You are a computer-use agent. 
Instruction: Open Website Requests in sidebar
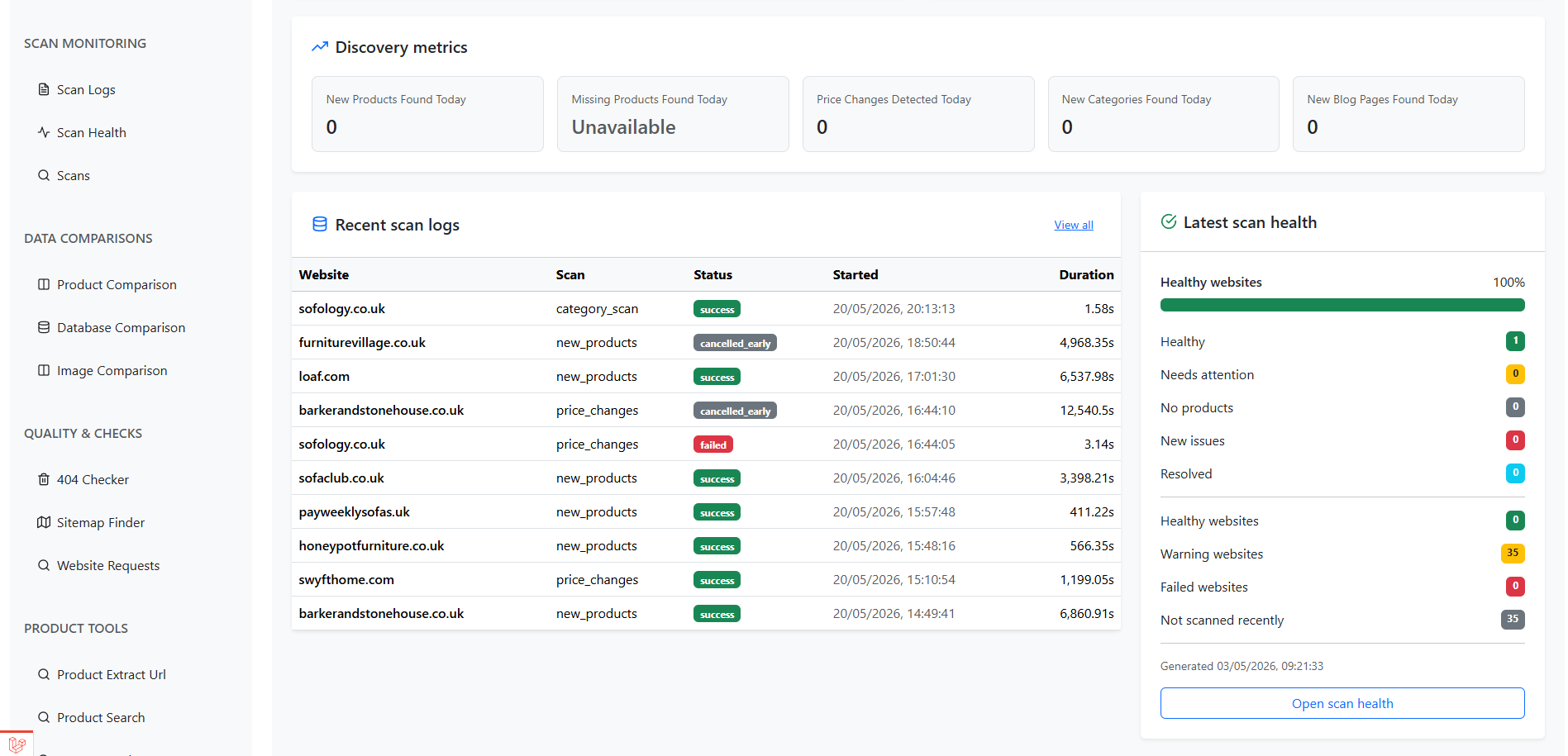[108, 565]
